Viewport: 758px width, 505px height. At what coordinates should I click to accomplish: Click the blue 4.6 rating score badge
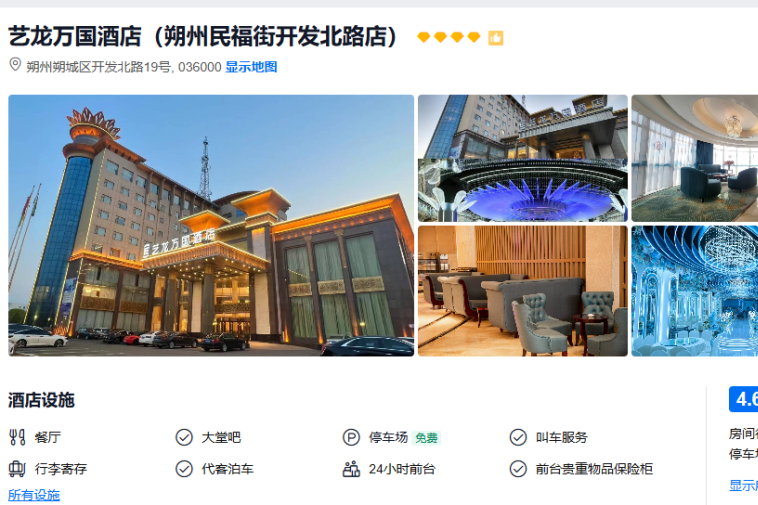point(743,399)
